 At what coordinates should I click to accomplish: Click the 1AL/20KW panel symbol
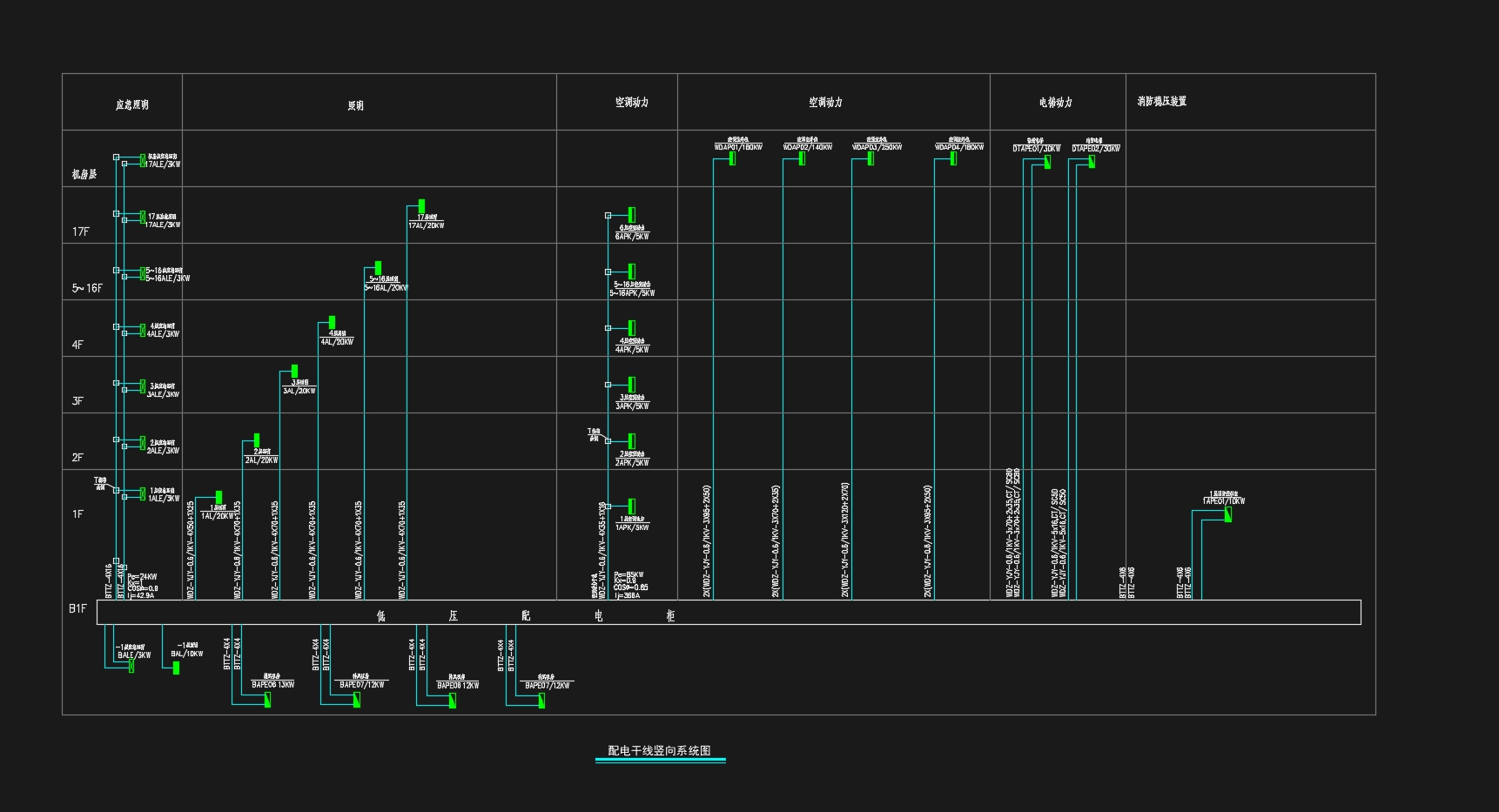(218, 497)
